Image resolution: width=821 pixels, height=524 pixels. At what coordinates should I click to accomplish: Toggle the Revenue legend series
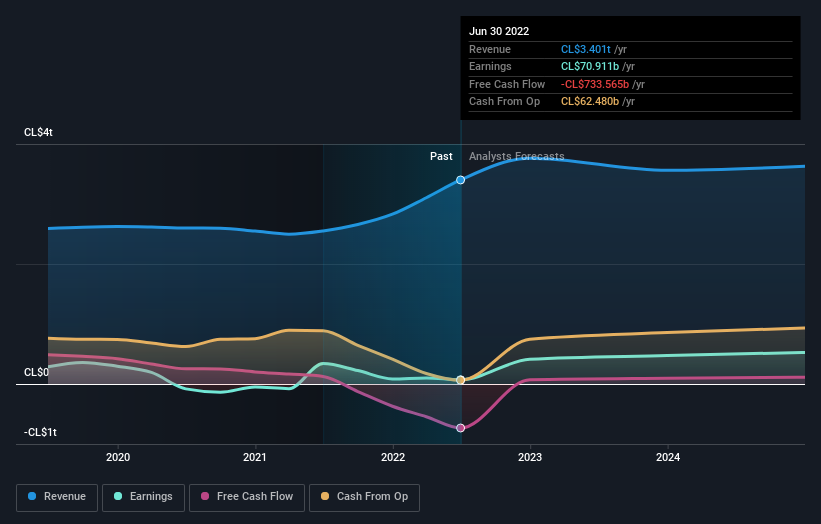[x=57, y=497]
